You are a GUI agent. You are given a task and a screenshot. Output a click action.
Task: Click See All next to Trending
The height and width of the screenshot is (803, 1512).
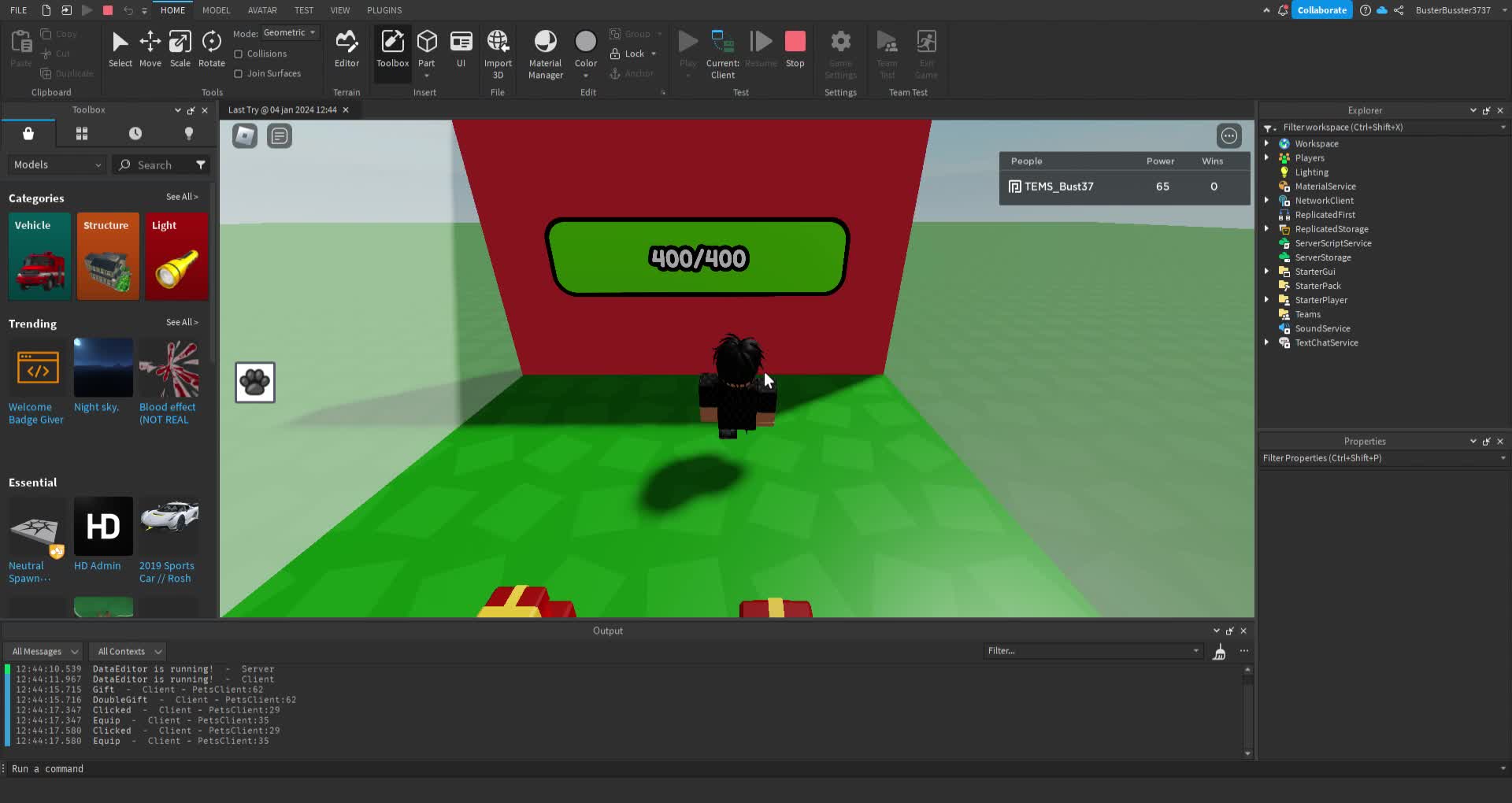click(x=181, y=322)
